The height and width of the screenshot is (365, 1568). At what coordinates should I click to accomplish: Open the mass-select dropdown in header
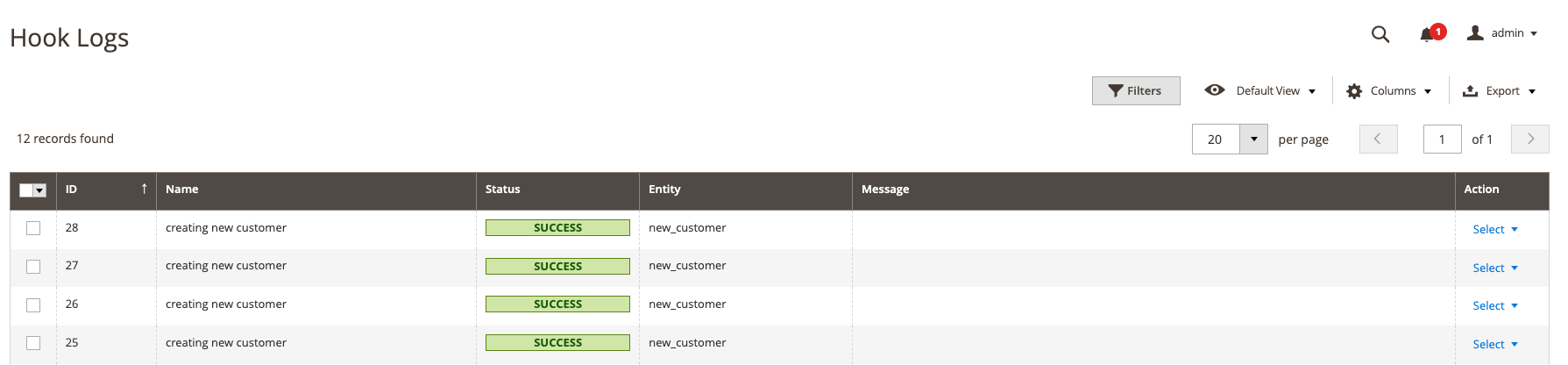click(39, 190)
